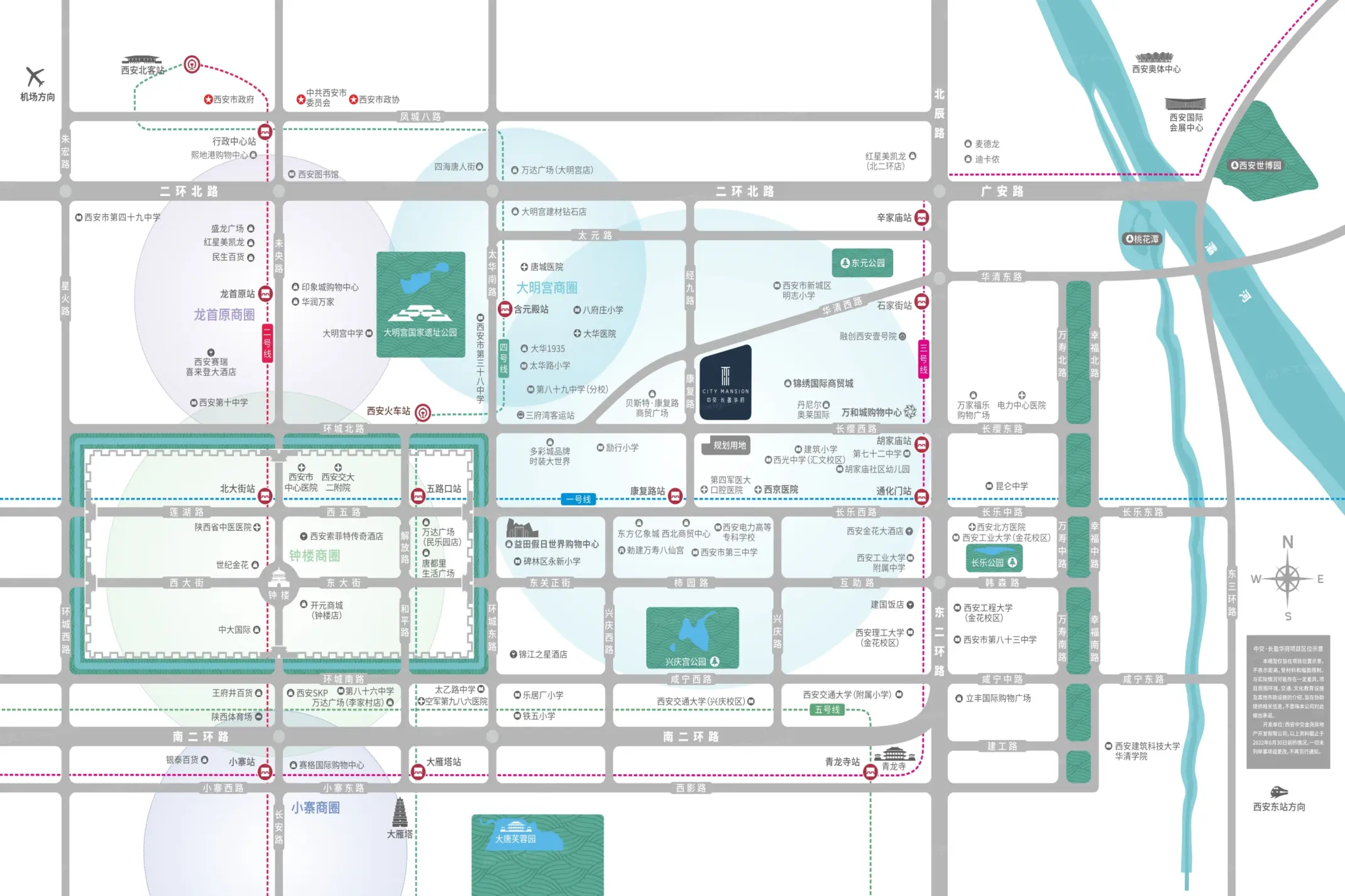
Task: Click the airplane icon for airport direction
Action: point(35,77)
